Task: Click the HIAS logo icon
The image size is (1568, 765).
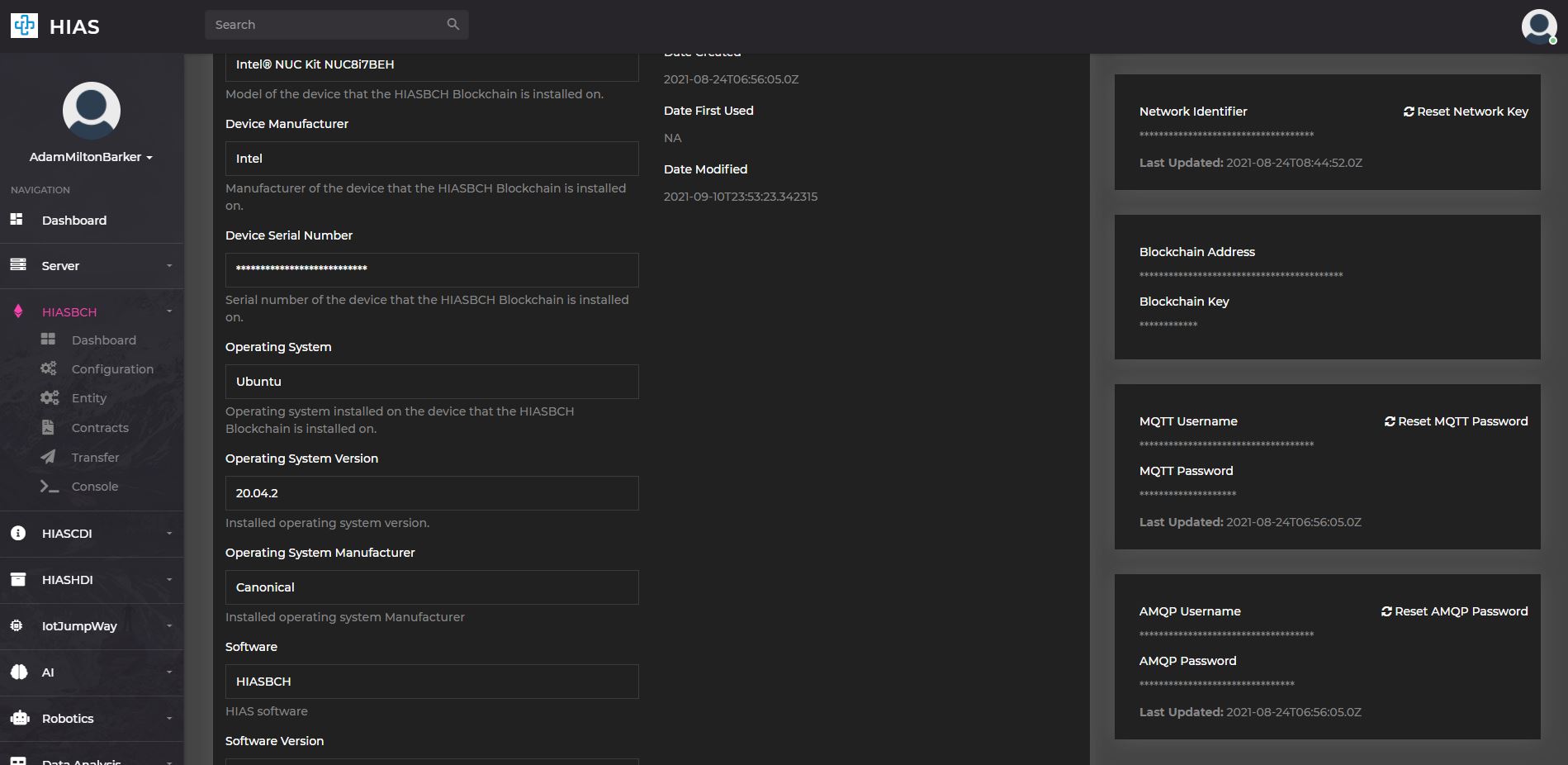Action: (x=24, y=26)
